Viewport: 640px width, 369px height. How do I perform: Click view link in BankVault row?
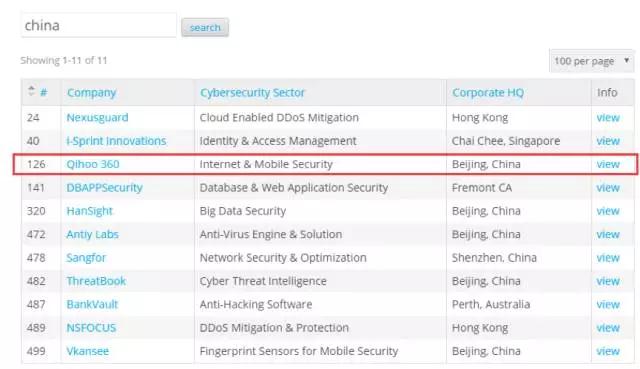[x=608, y=304]
